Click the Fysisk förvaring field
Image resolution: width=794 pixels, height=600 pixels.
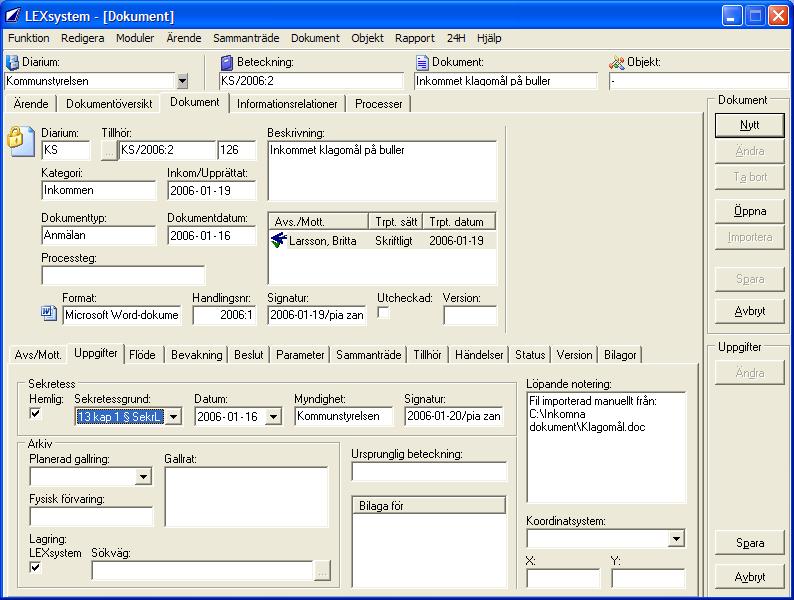tap(91, 516)
